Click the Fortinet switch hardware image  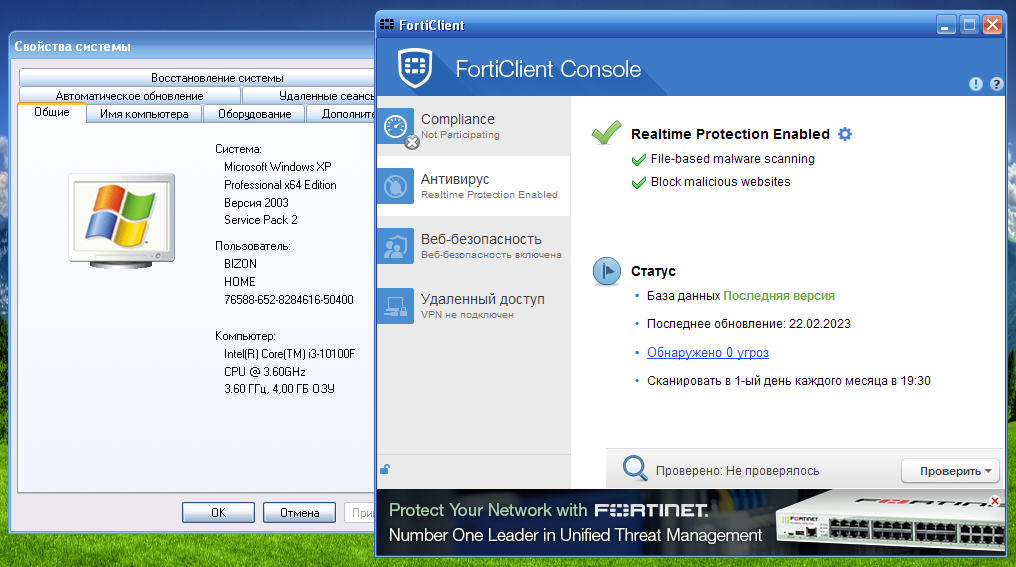click(x=891, y=520)
